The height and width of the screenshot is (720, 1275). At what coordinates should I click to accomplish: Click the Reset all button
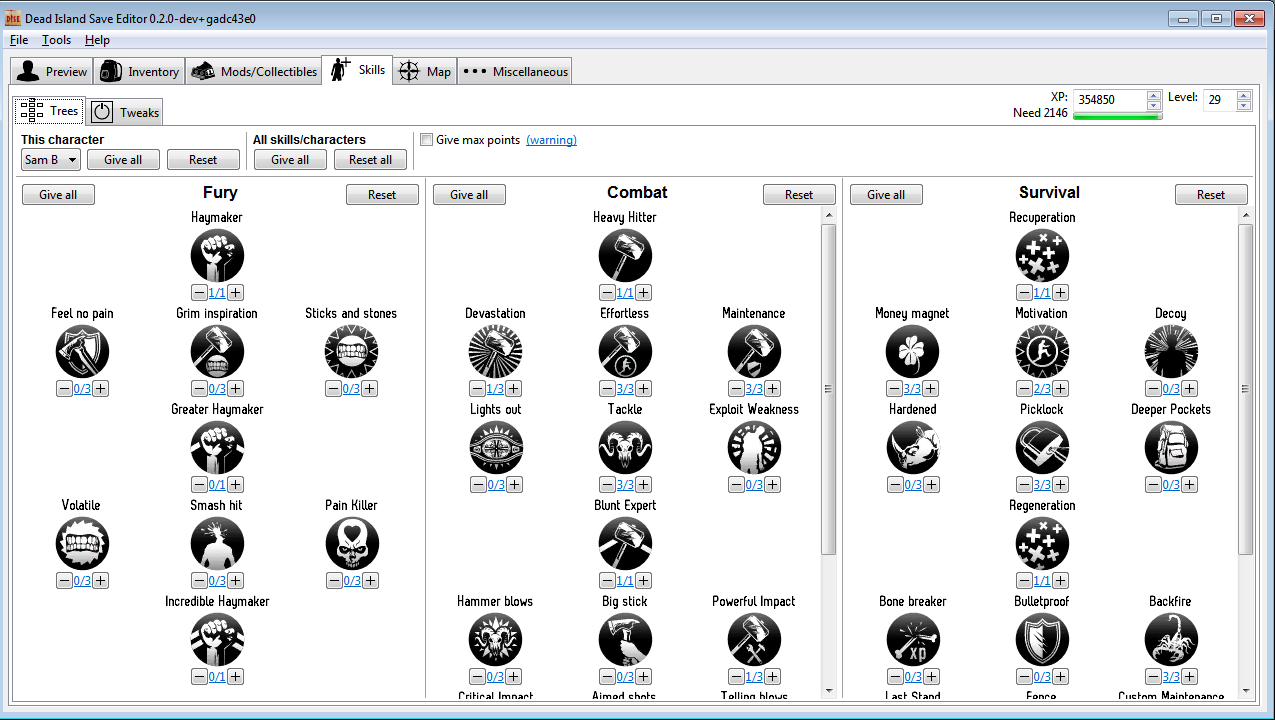pyautogui.click(x=370, y=160)
